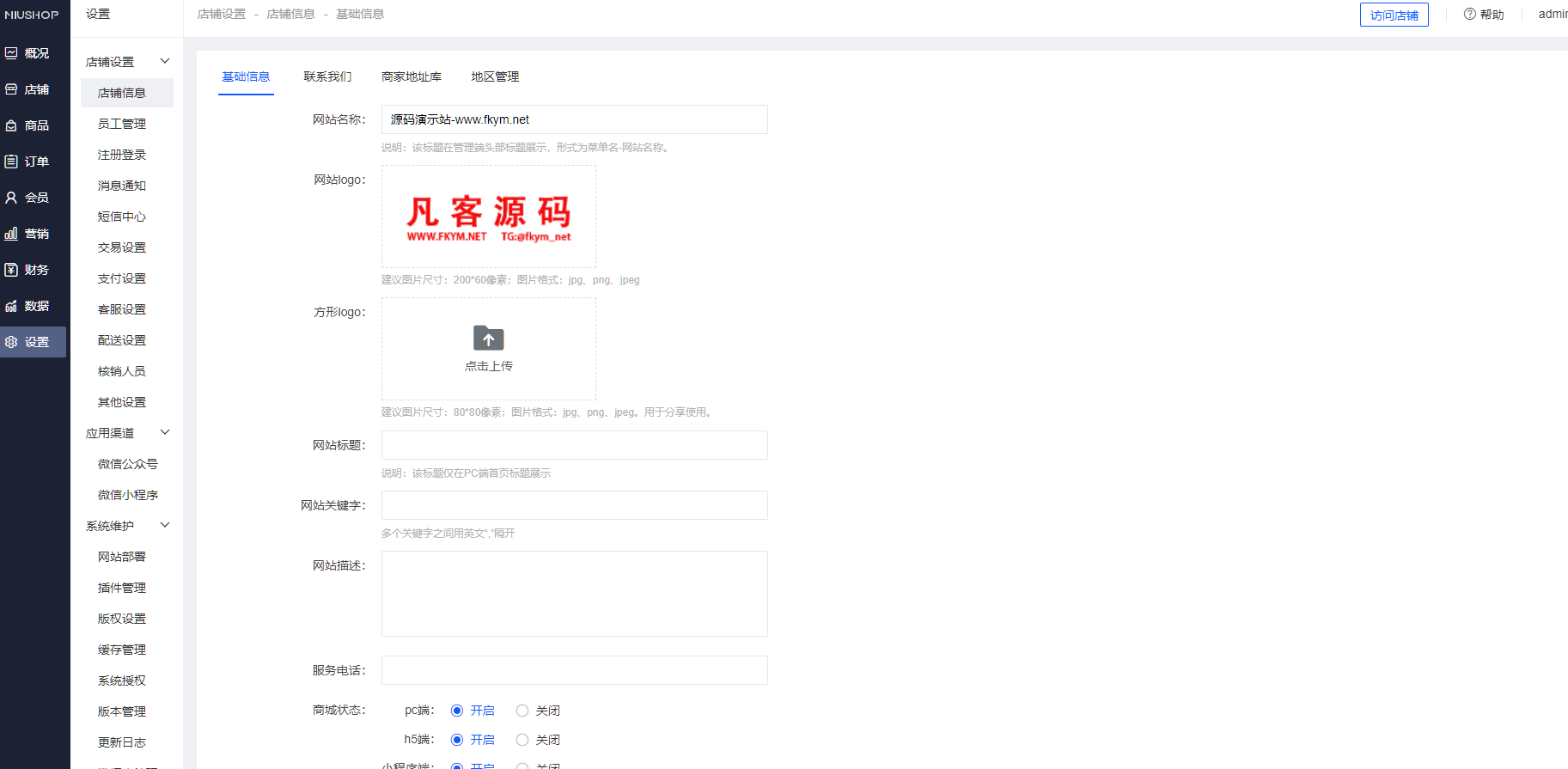Click the 概况 overview icon in sidebar
This screenshot has height=769, width=1568.
[11, 53]
